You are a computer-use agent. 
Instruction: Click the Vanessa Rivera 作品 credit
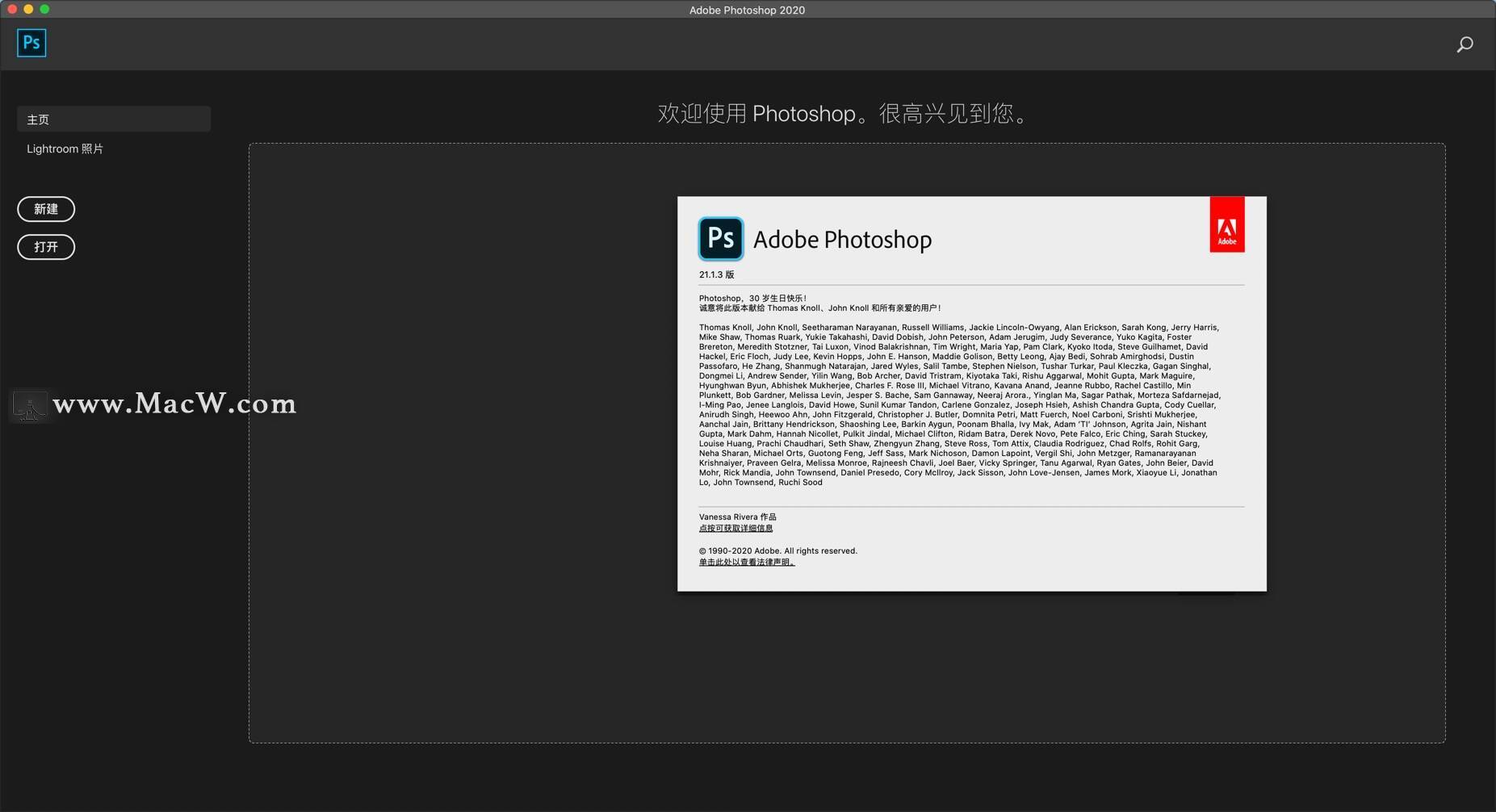pos(737,517)
